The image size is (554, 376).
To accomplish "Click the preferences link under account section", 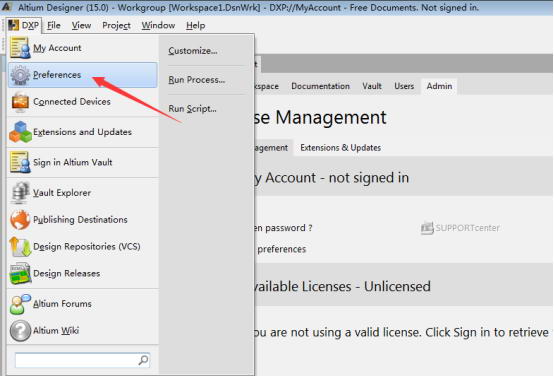I will click(281, 249).
